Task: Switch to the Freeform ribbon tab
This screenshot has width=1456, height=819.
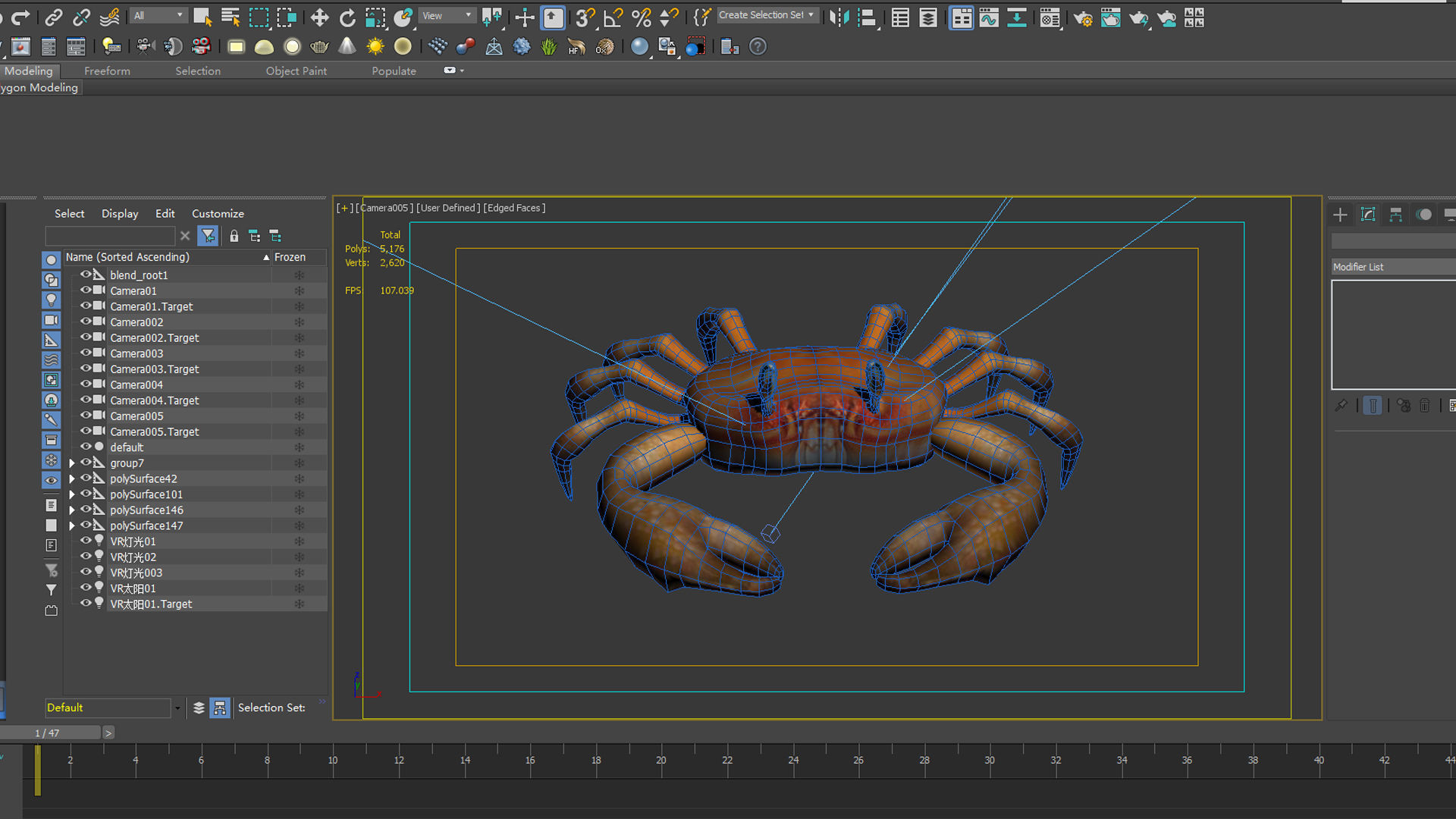Action: pyautogui.click(x=107, y=71)
